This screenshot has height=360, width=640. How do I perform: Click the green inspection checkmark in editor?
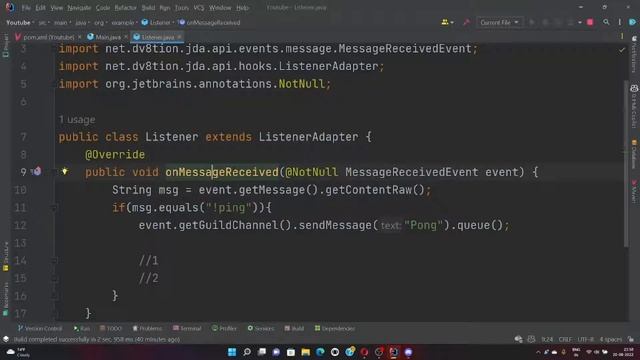pos(621,50)
